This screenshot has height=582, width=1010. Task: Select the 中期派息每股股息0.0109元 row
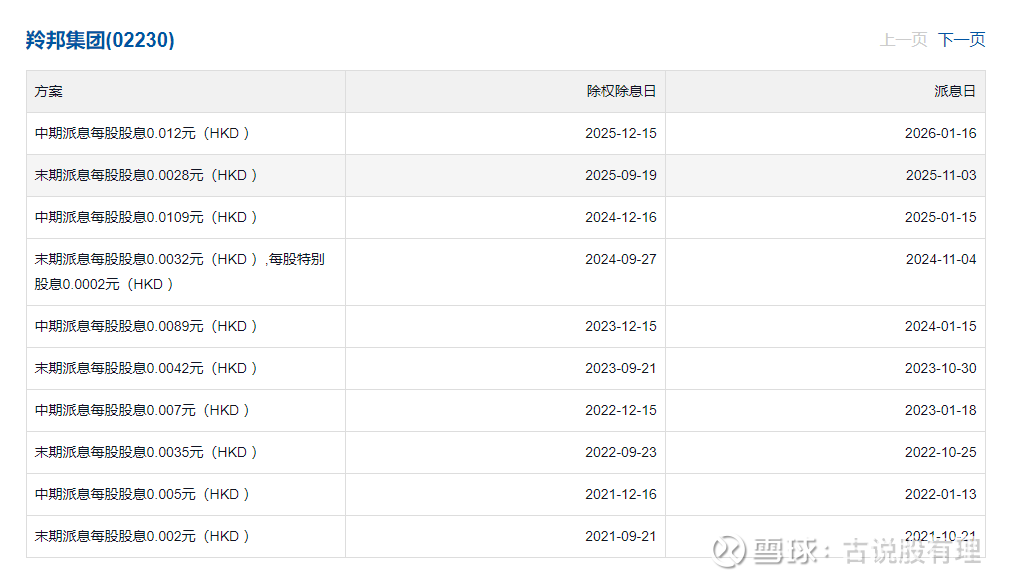(x=146, y=217)
